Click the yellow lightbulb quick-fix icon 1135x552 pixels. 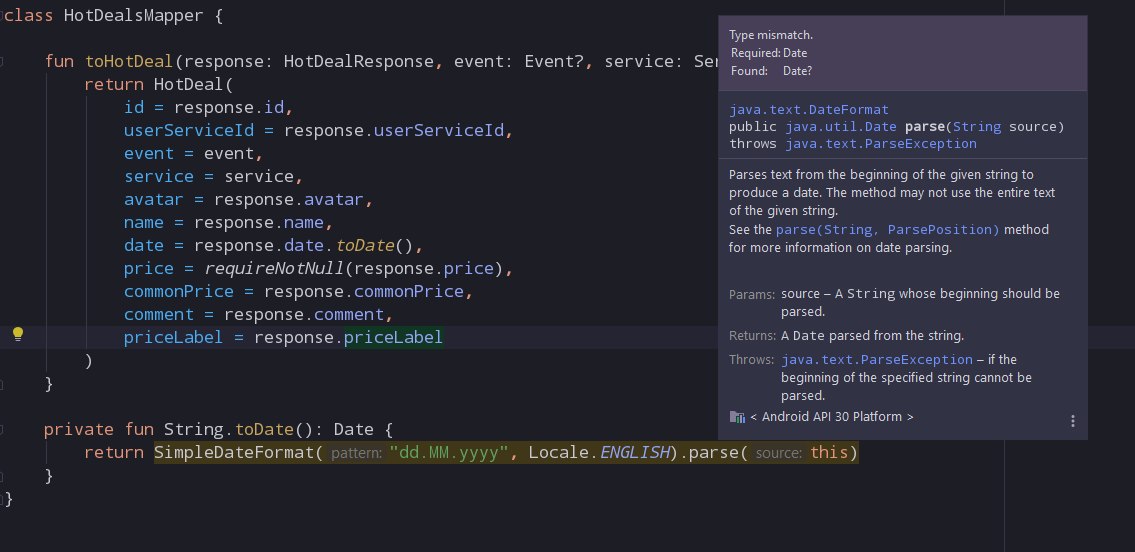click(18, 334)
